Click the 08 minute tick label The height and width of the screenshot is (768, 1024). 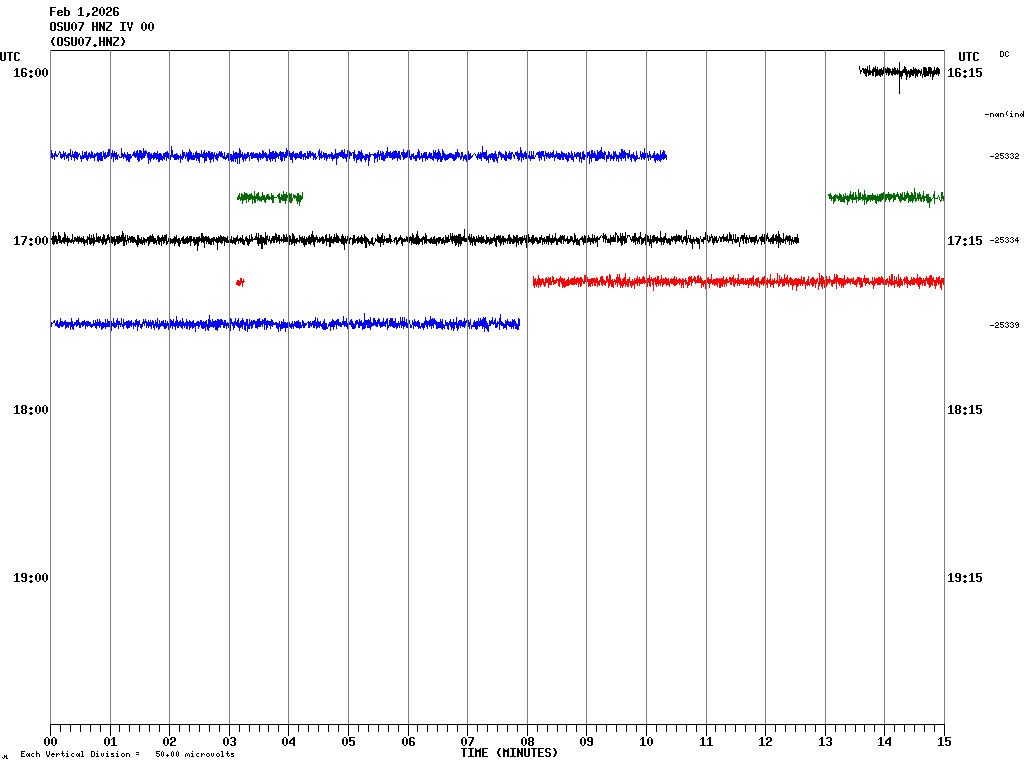(527, 742)
